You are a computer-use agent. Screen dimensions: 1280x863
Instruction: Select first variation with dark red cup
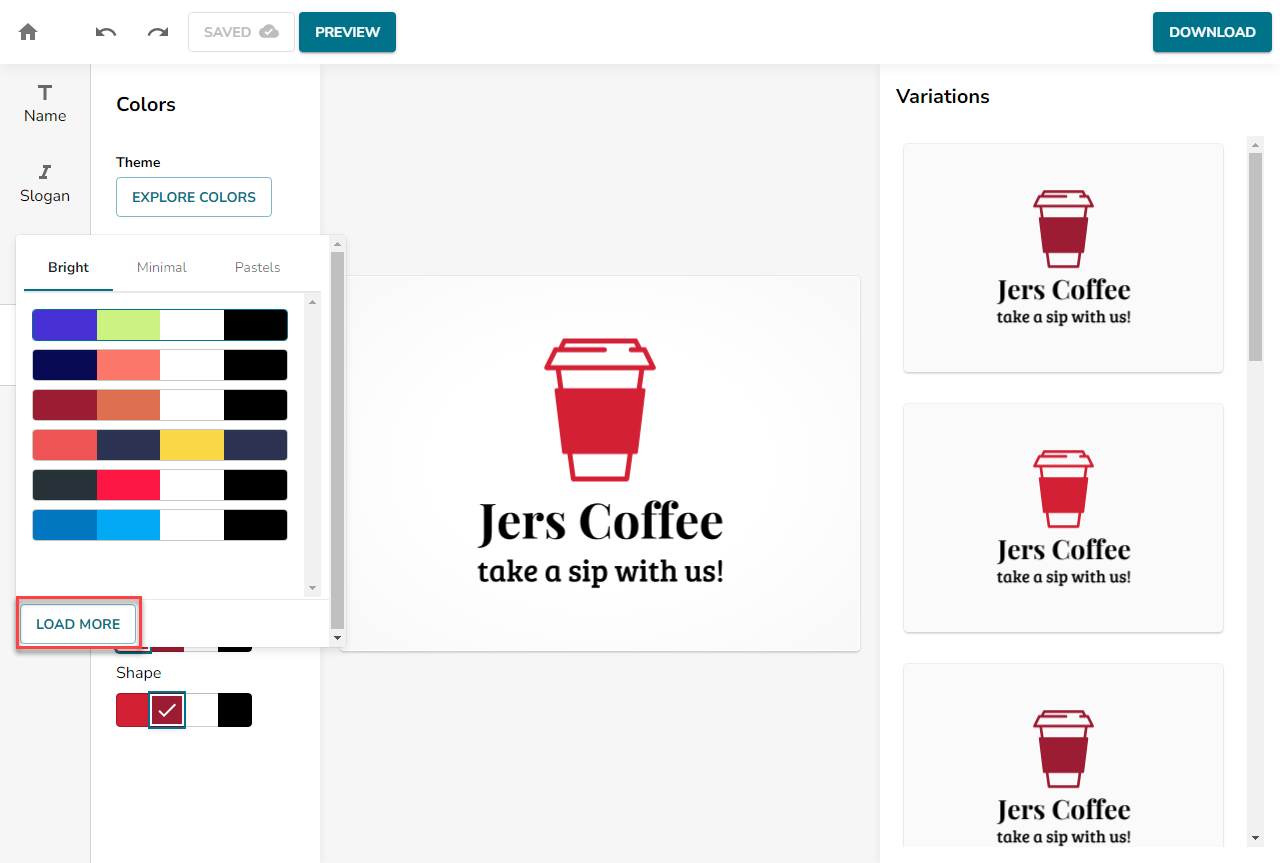(1063, 258)
